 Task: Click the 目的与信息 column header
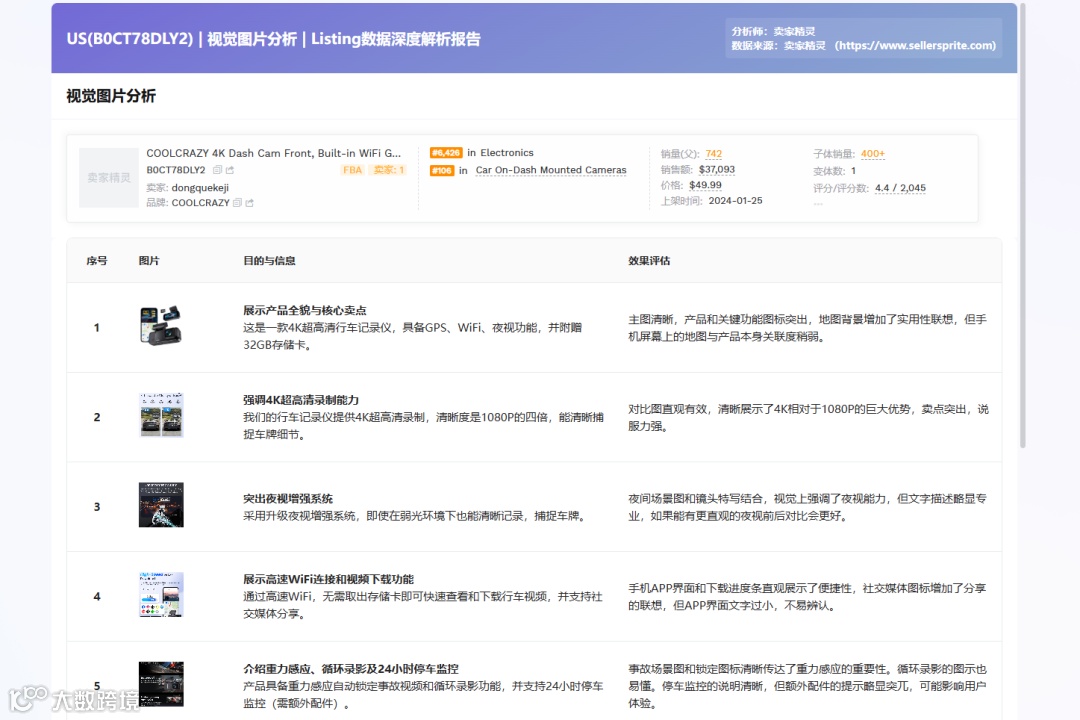(269, 260)
